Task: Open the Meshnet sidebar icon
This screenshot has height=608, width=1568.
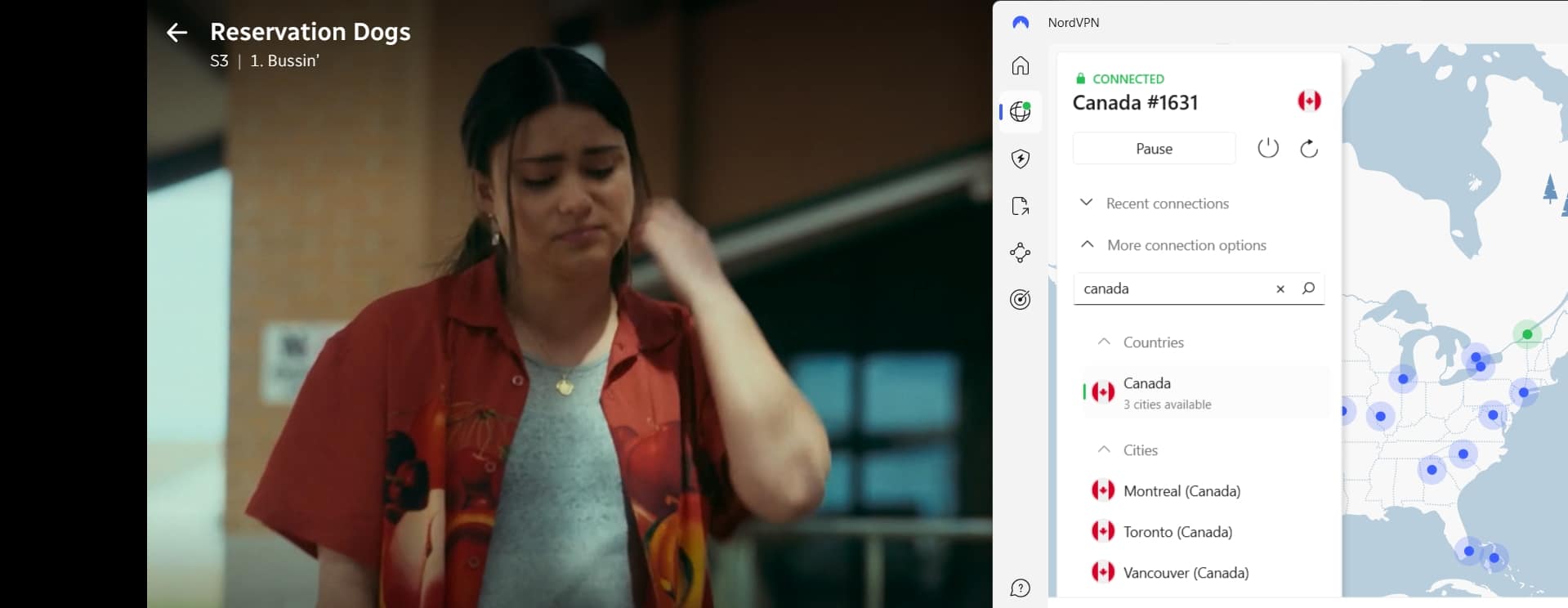Action: point(1021,253)
